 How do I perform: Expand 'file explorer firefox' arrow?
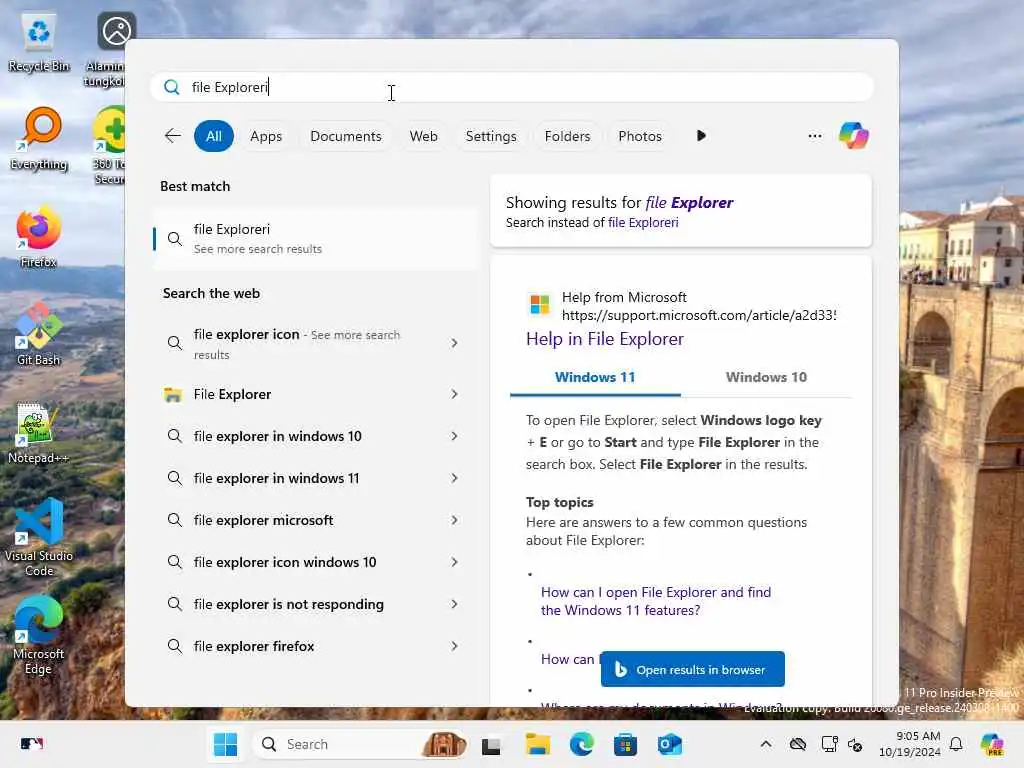click(455, 647)
